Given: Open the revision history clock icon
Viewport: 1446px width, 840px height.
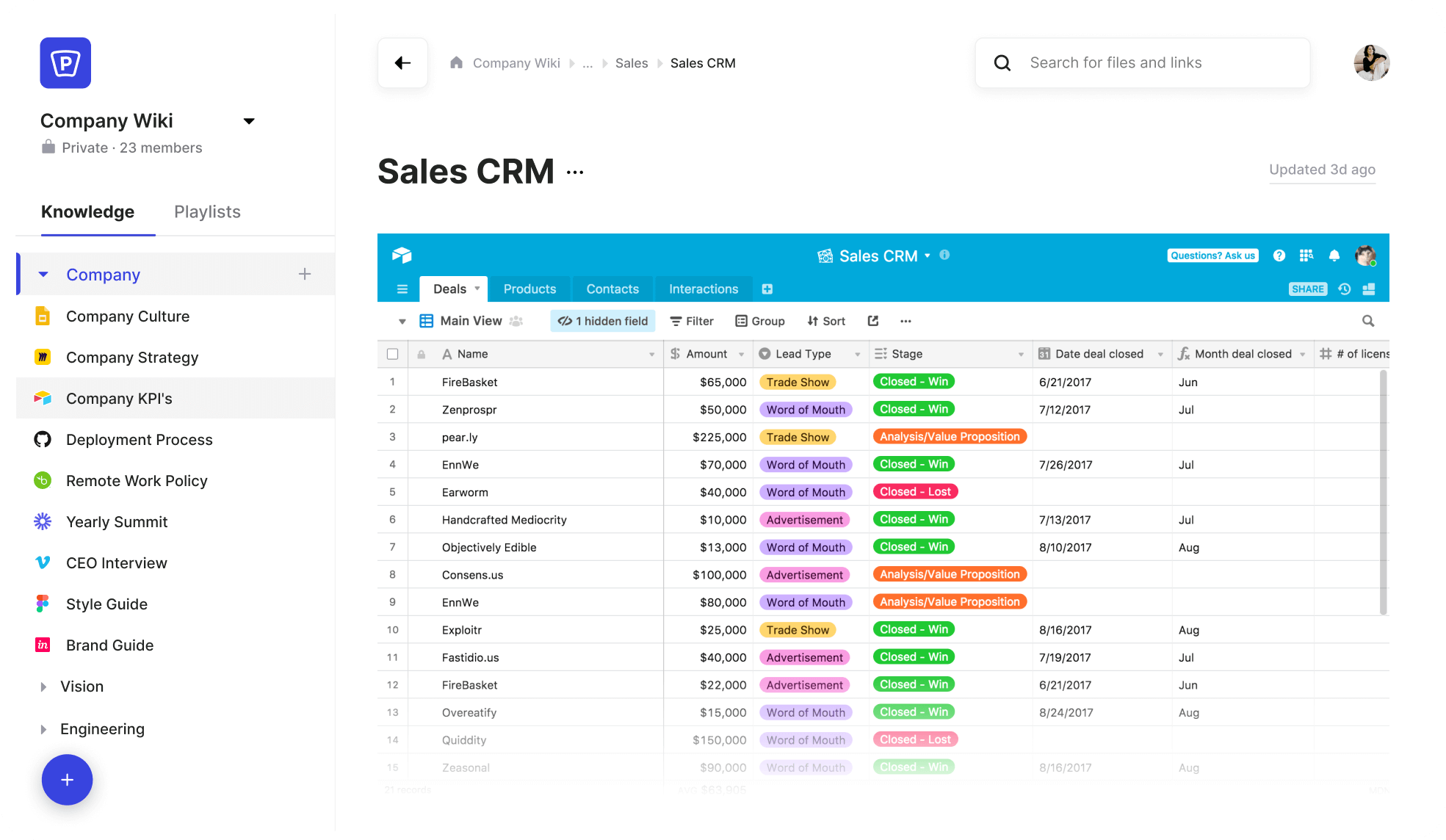Looking at the screenshot, I should click(1345, 289).
